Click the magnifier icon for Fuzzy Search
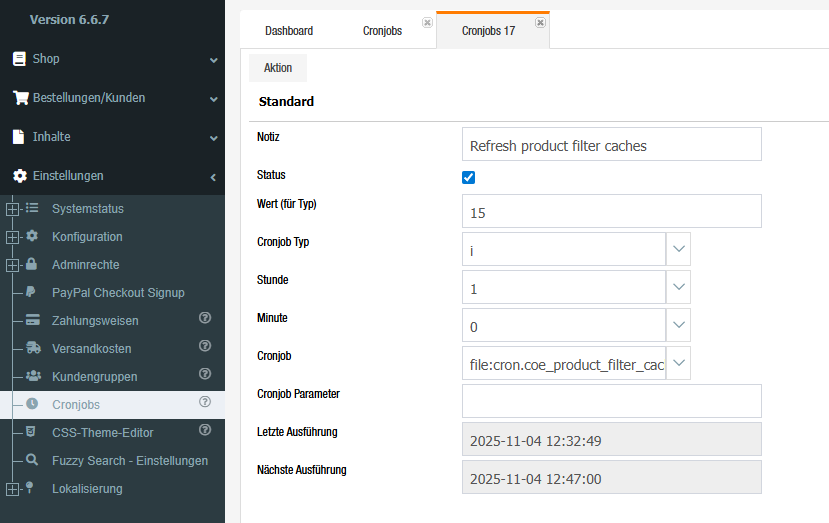This screenshot has width=829, height=523. tap(32, 461)
